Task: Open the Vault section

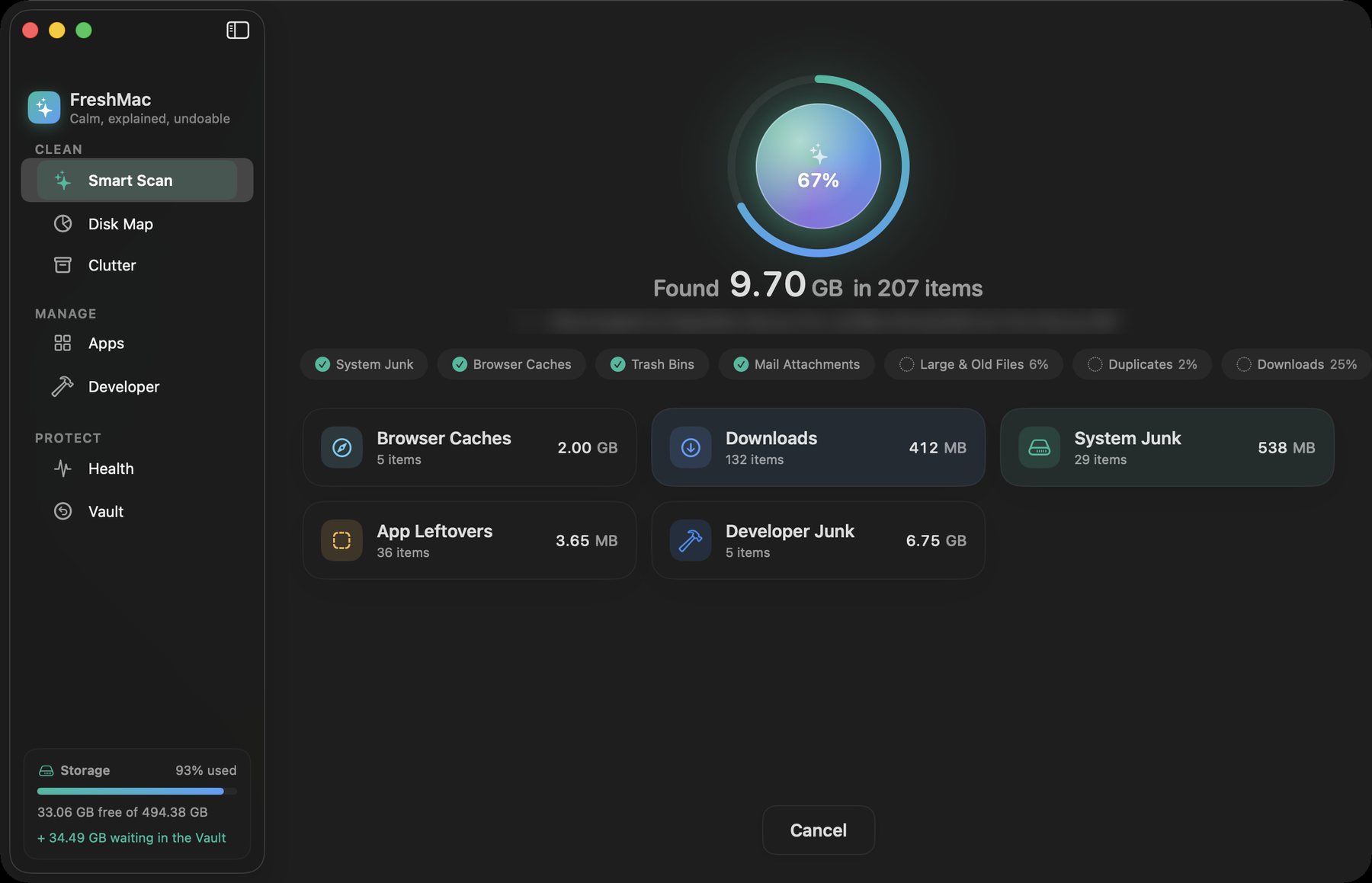Action: click(x=137, y=511)
